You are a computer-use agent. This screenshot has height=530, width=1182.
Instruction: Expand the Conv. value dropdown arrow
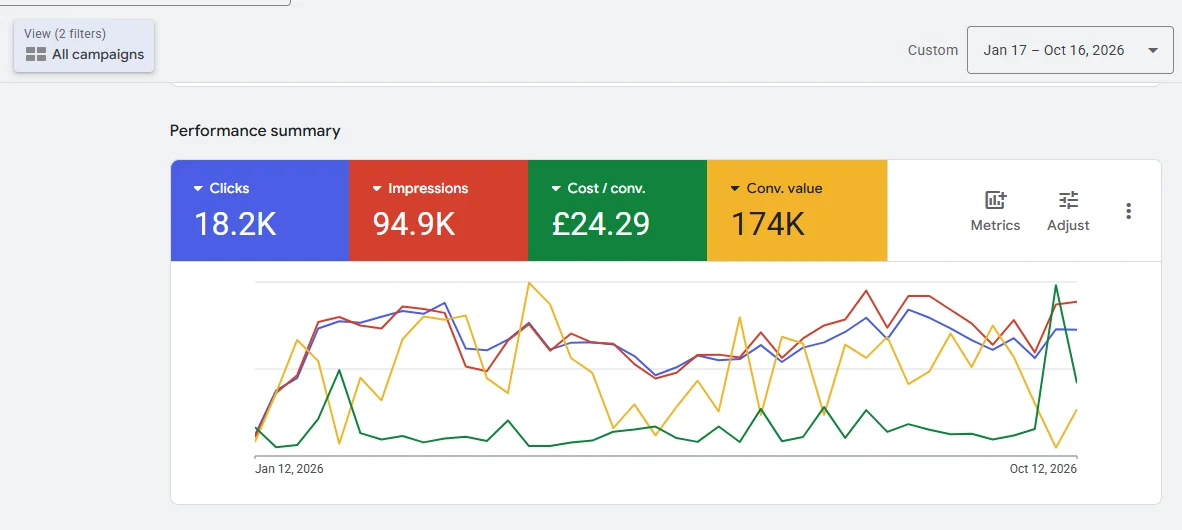pyautogui.click(x=735, y=188)
